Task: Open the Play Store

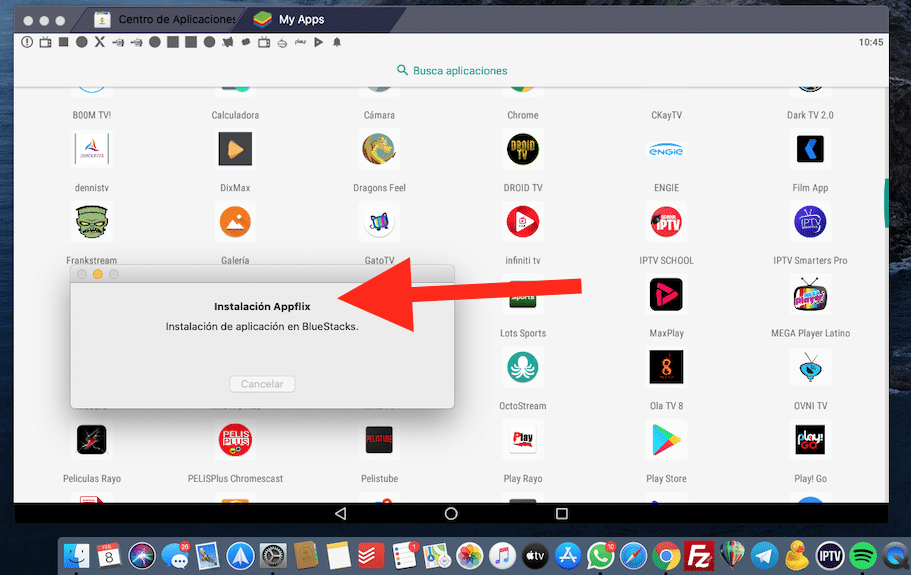Action: tap(666, 440)
